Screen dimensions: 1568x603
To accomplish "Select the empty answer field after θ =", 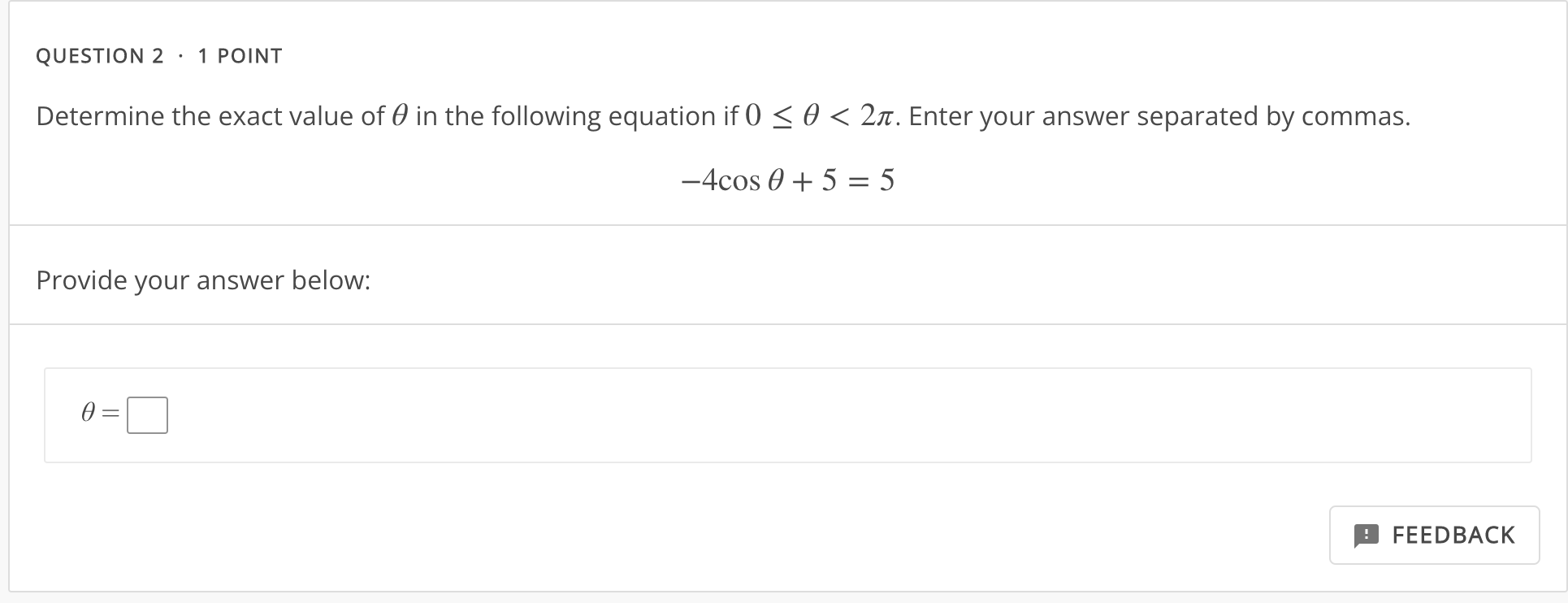I will click(148, 414).
